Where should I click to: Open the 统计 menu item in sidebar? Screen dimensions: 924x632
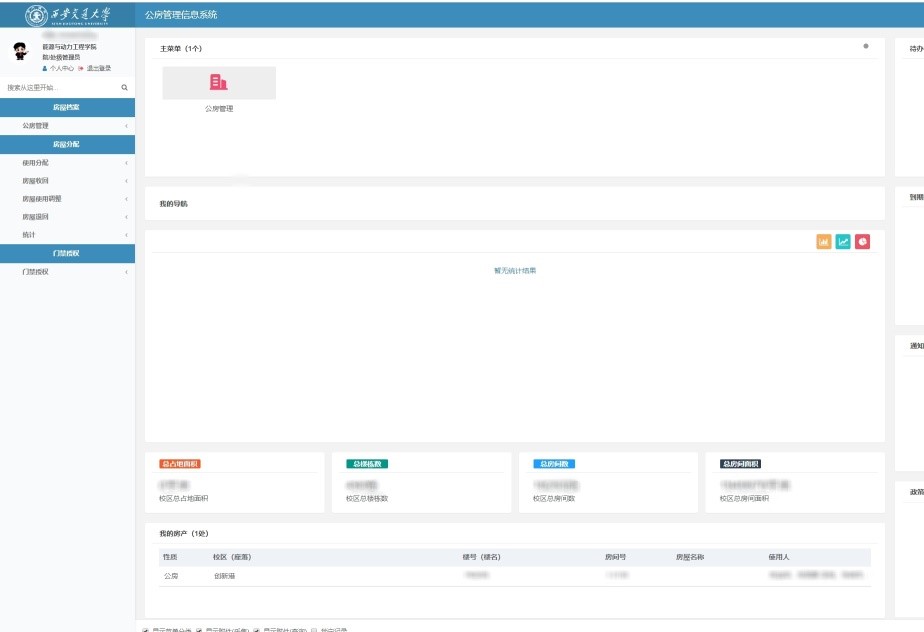pos(67,235)
